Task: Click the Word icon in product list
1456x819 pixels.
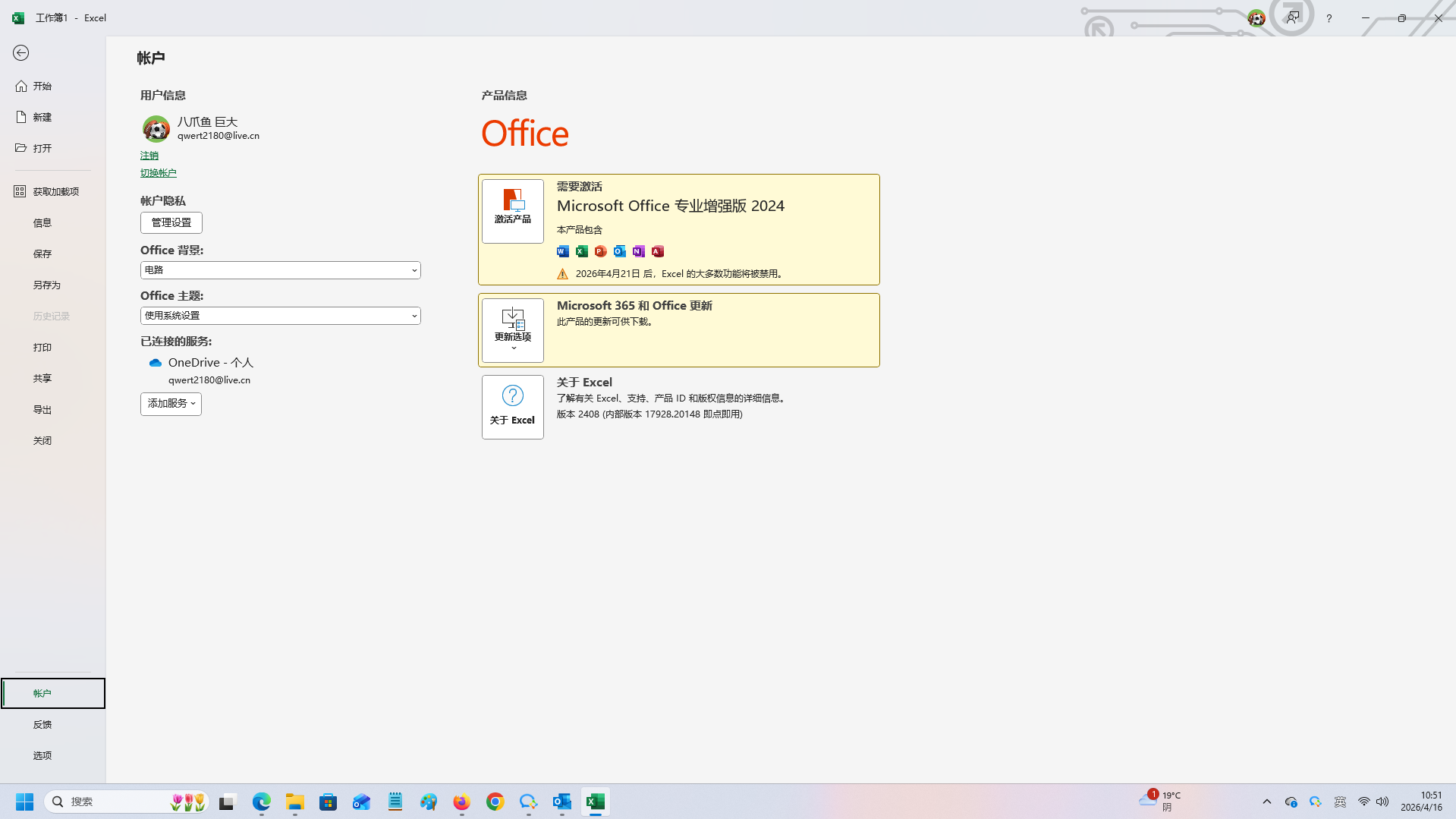Action: [x=563, y=251]
